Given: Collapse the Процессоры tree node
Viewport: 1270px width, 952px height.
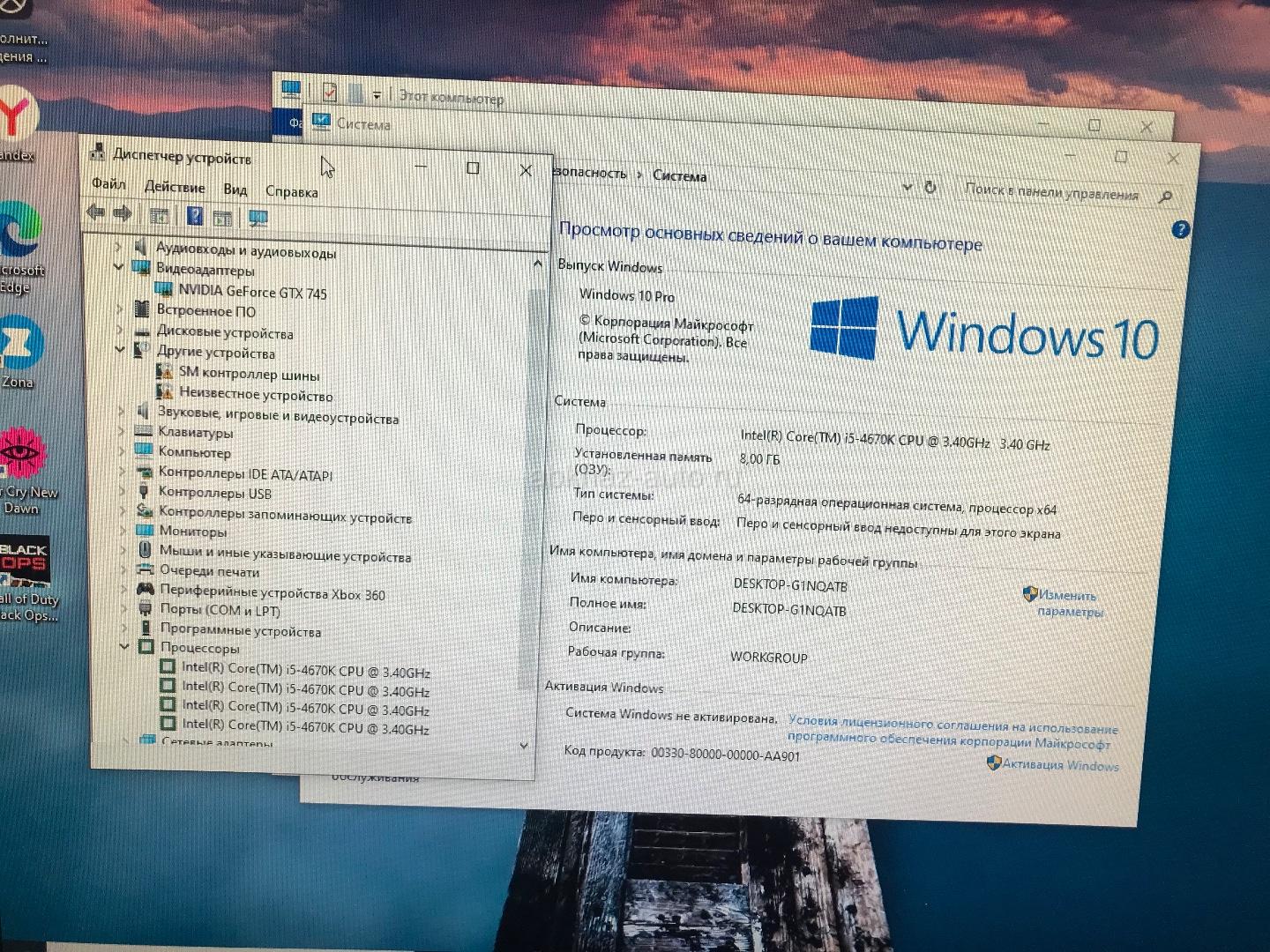Looking at the screenshot, I should (124, 646).
